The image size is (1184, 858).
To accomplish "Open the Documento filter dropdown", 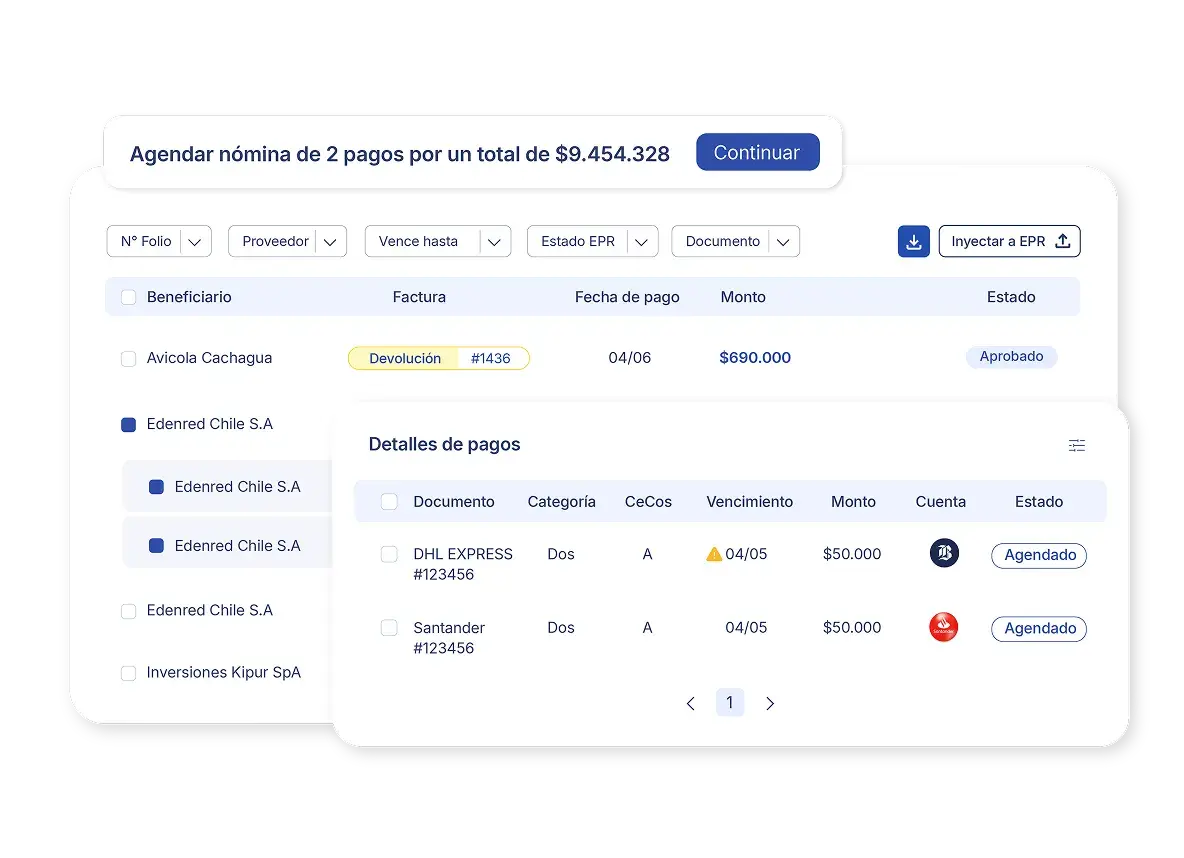I will pyautogui.click(x=735, y=242).
